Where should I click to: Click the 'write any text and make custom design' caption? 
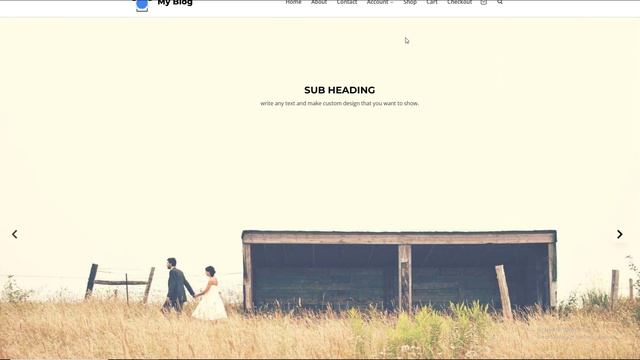pyautogui.click(x=340, y=104)
